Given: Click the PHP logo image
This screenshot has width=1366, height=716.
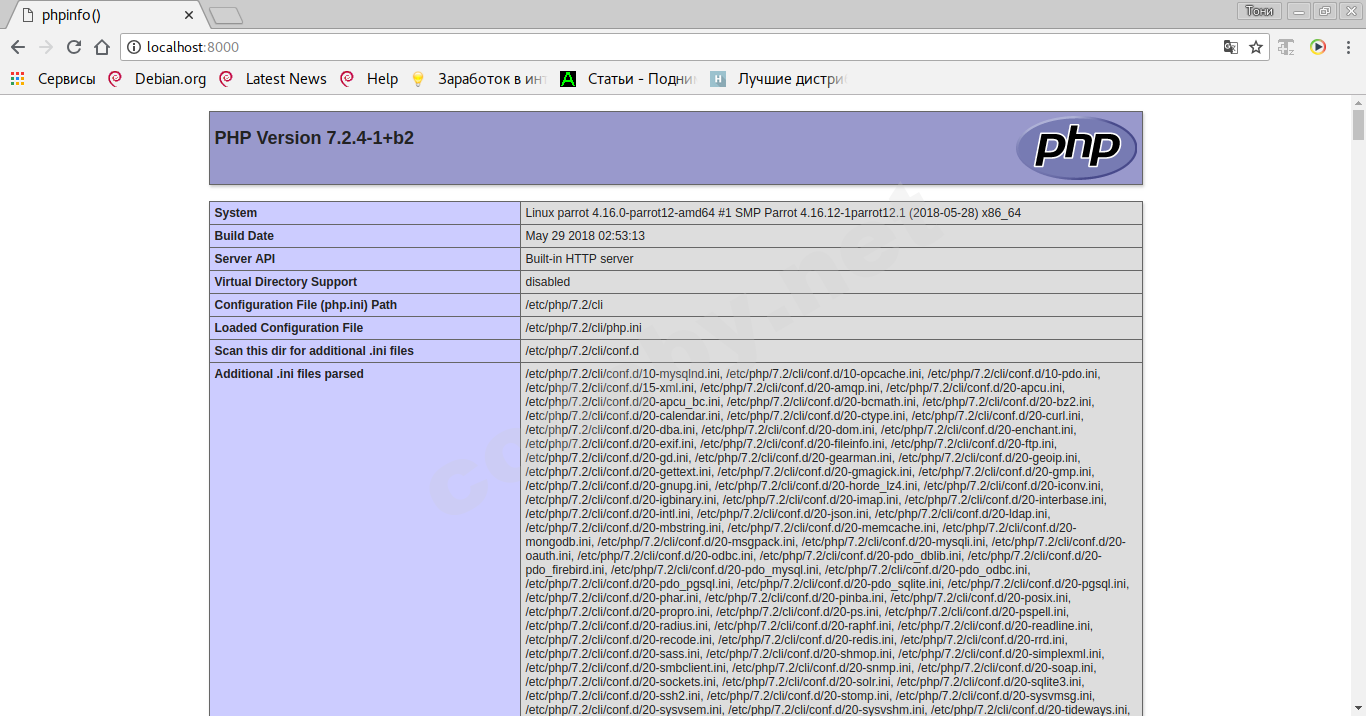Looking at the screenshot, I should click(x=1076, y=148).
